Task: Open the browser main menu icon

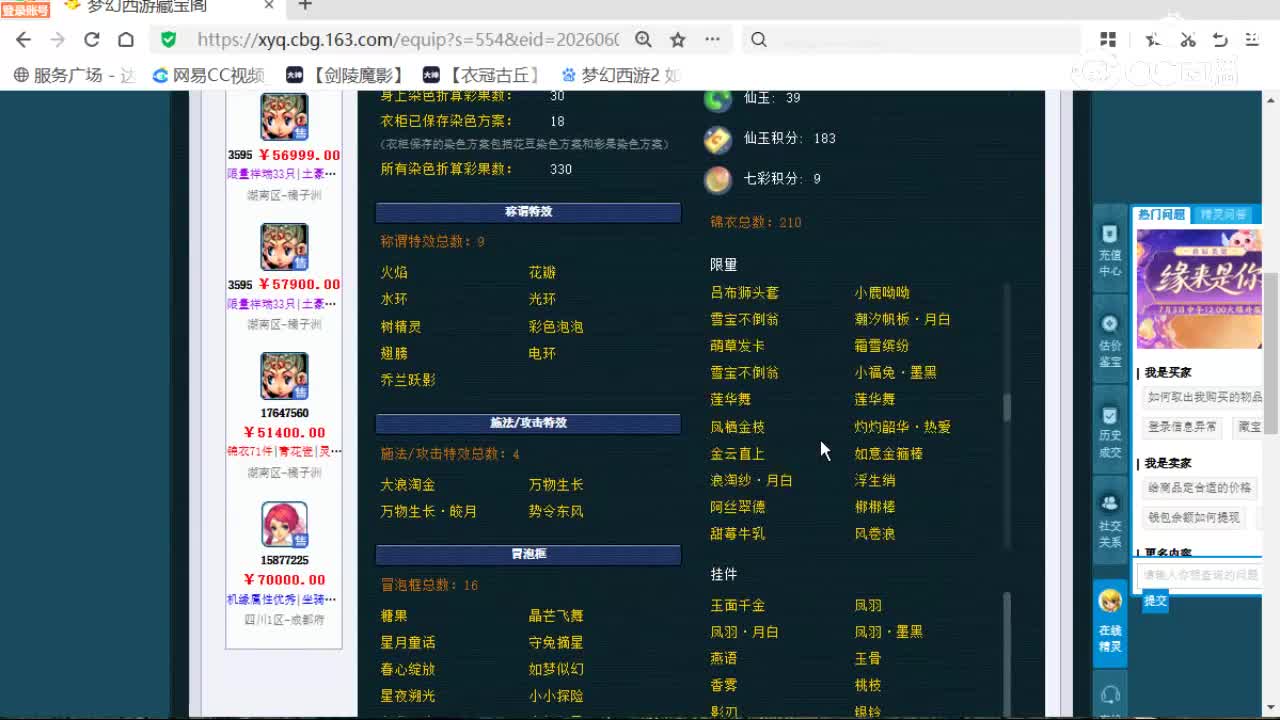Action: point(1252,40)
